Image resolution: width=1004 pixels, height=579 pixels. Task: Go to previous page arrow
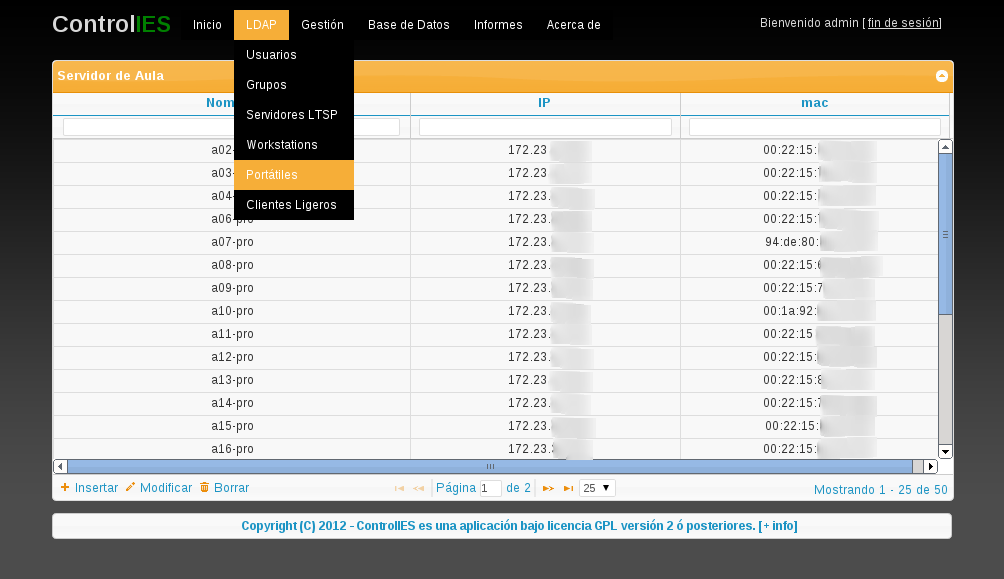coord(419,489)
